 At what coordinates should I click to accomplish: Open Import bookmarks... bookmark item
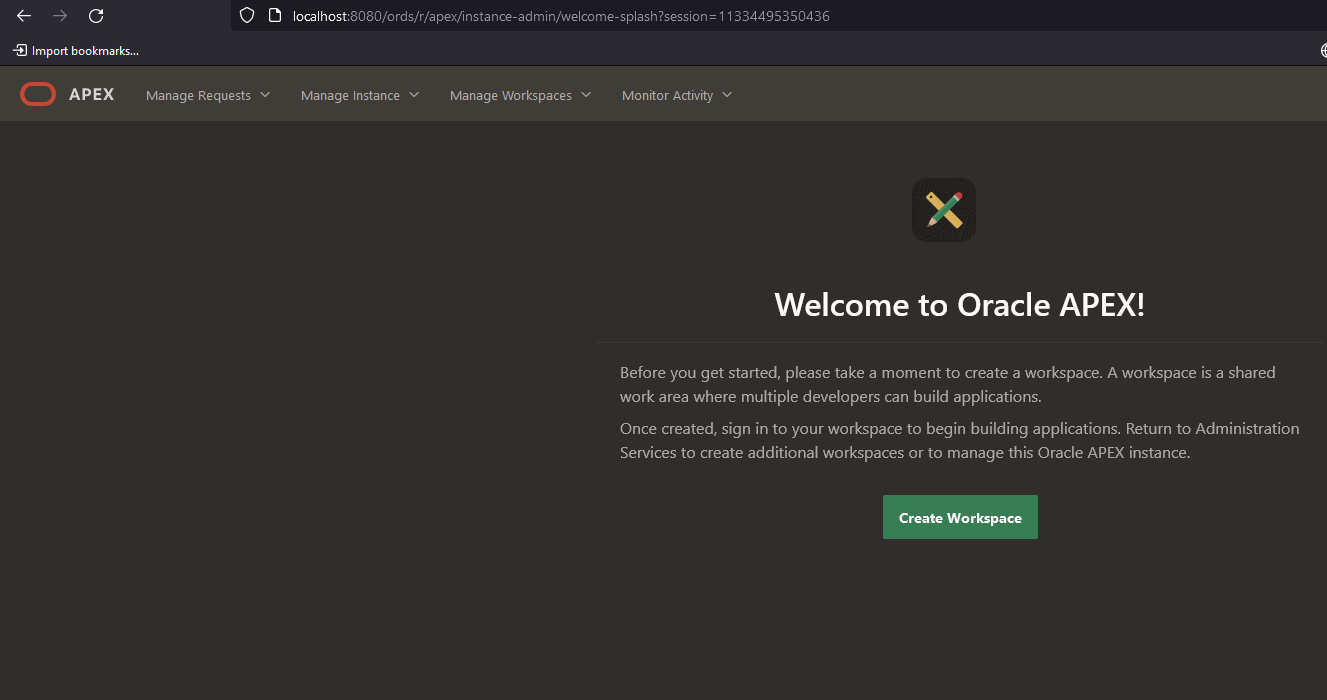click(x=76, y=50)
